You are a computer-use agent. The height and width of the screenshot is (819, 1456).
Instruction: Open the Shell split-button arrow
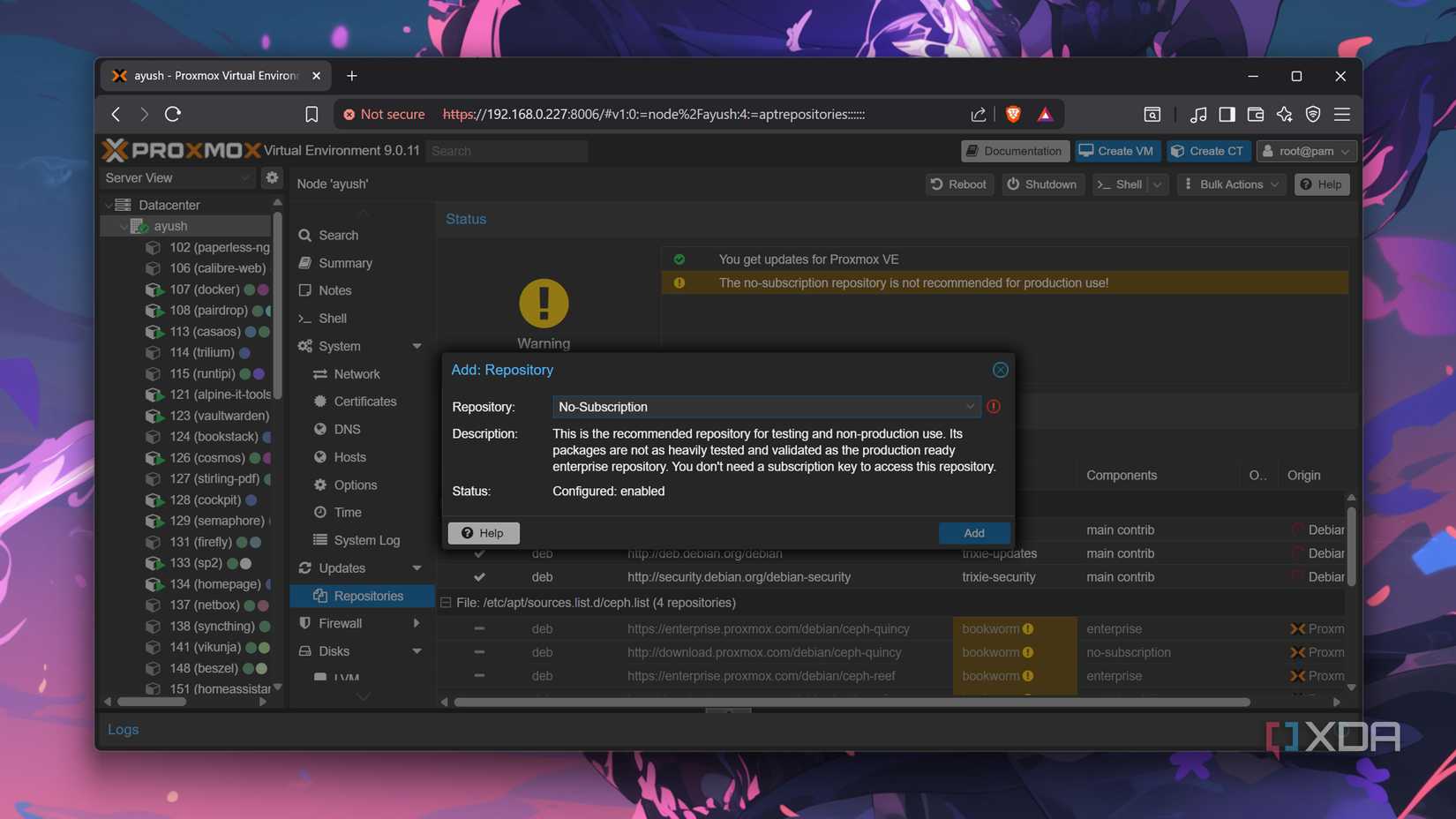1158,184
